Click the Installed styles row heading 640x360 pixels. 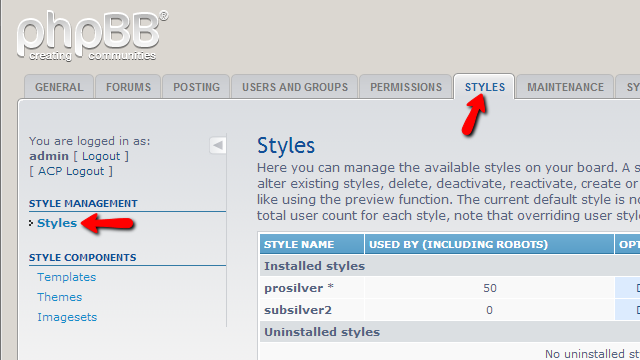pos(314,266)
